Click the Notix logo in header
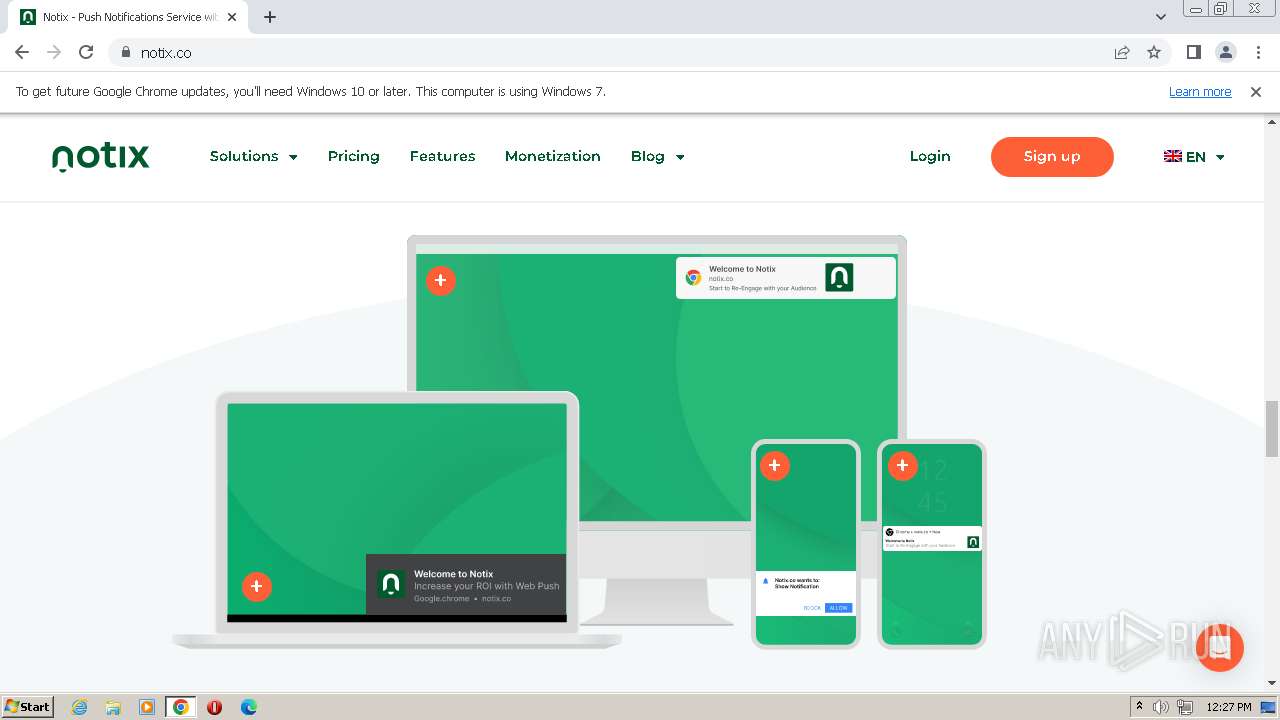The height and width of the screenshot is (720, 1280). [x=100, y=157]
